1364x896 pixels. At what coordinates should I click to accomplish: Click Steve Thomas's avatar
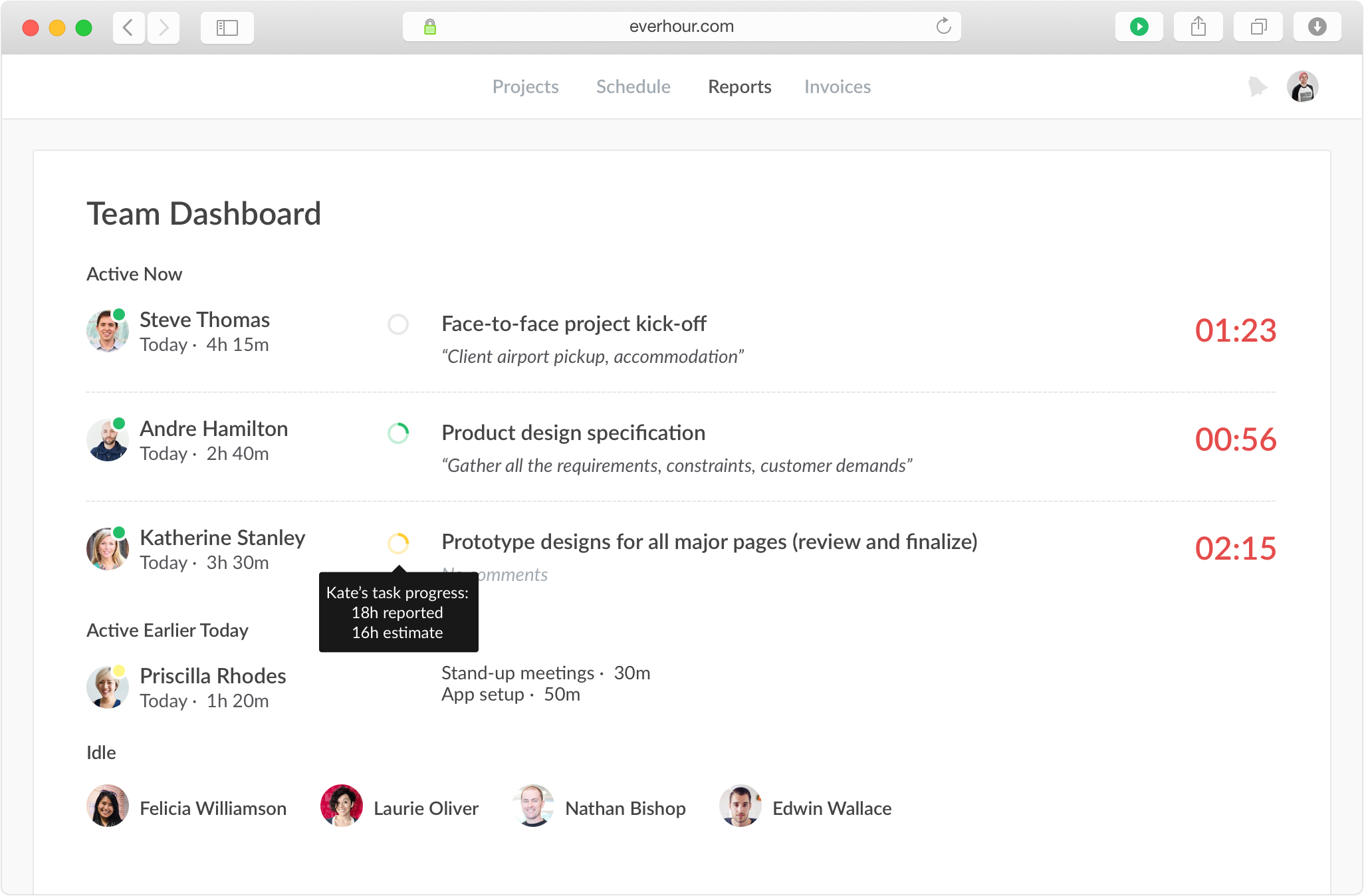(x=108, y=330)
